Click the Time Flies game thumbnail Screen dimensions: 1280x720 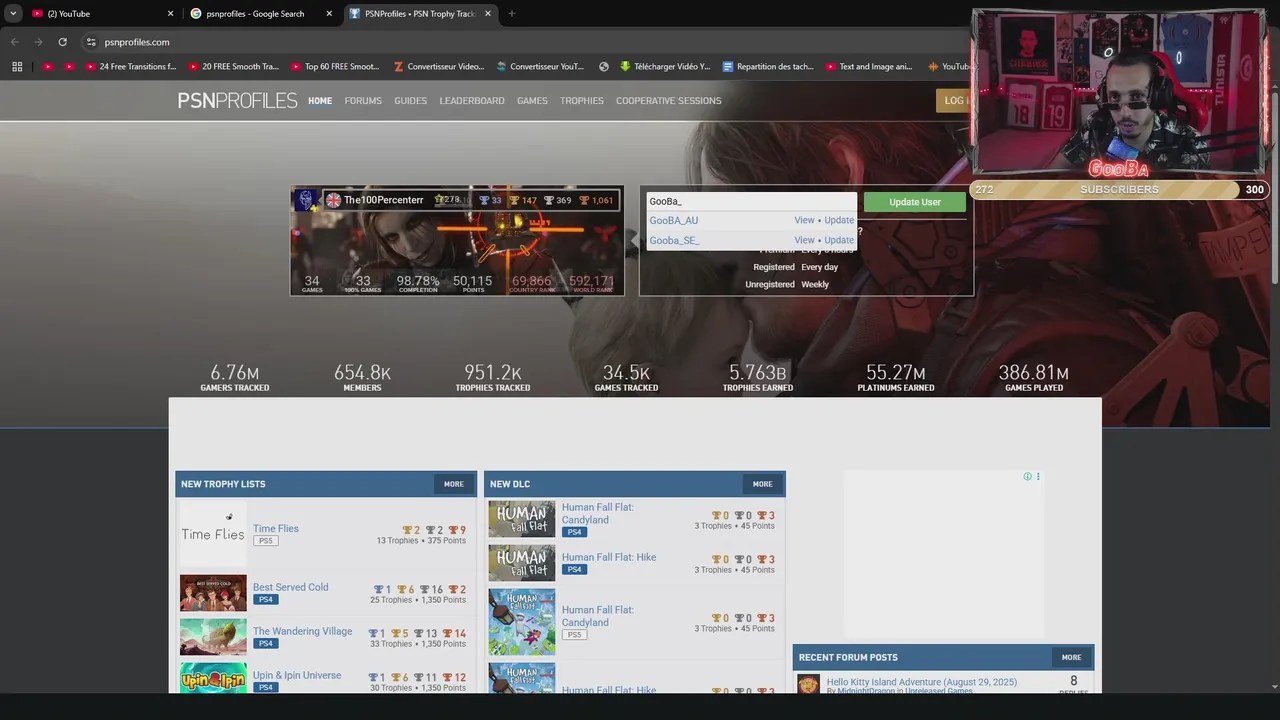(x=213, y=534)
